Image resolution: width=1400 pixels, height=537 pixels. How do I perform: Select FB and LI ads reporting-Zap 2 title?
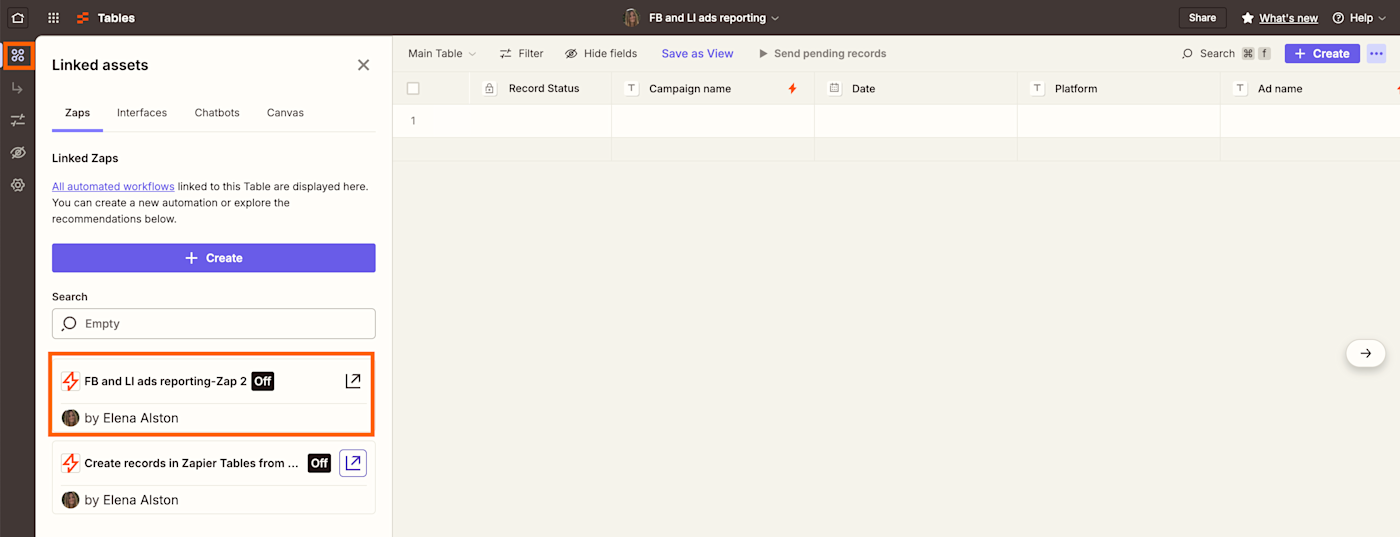click(x=166, y=381)
